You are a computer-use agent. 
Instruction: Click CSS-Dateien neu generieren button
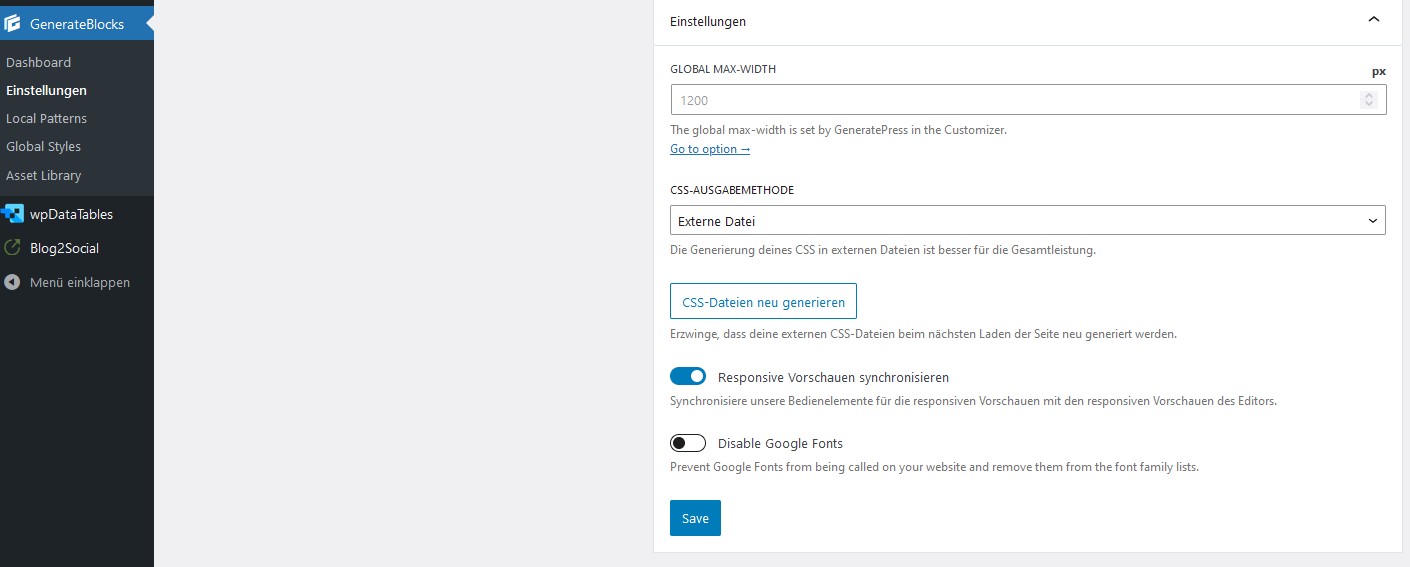pos(763,301)
